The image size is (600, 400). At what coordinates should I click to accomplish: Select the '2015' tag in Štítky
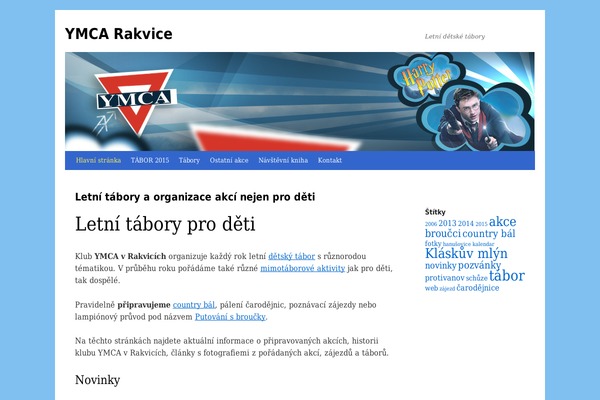point(481,224)
